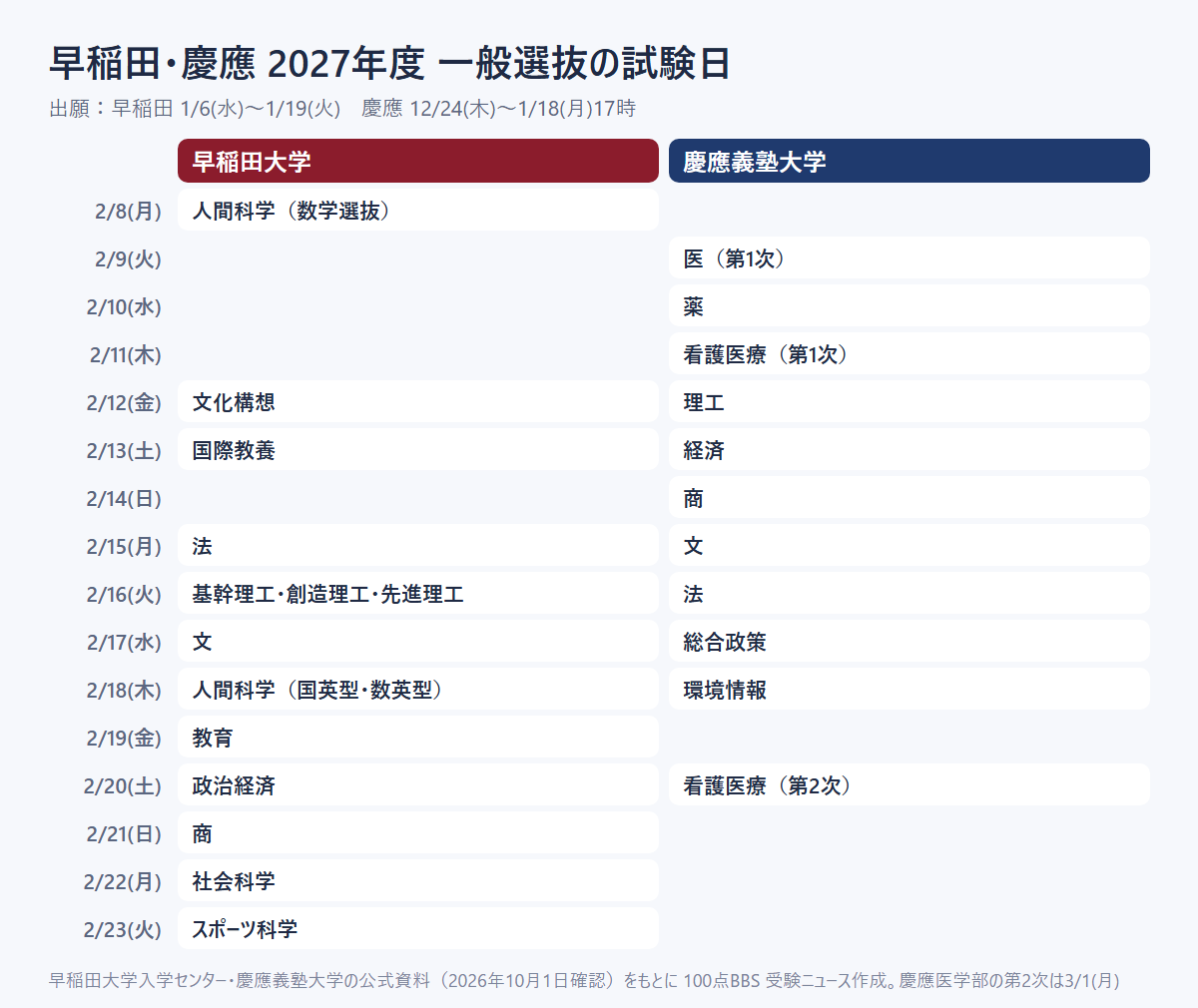Screen dimensions: 1198x1008
Task: Click the 医（第1次） cell
Action: point(909,257)
